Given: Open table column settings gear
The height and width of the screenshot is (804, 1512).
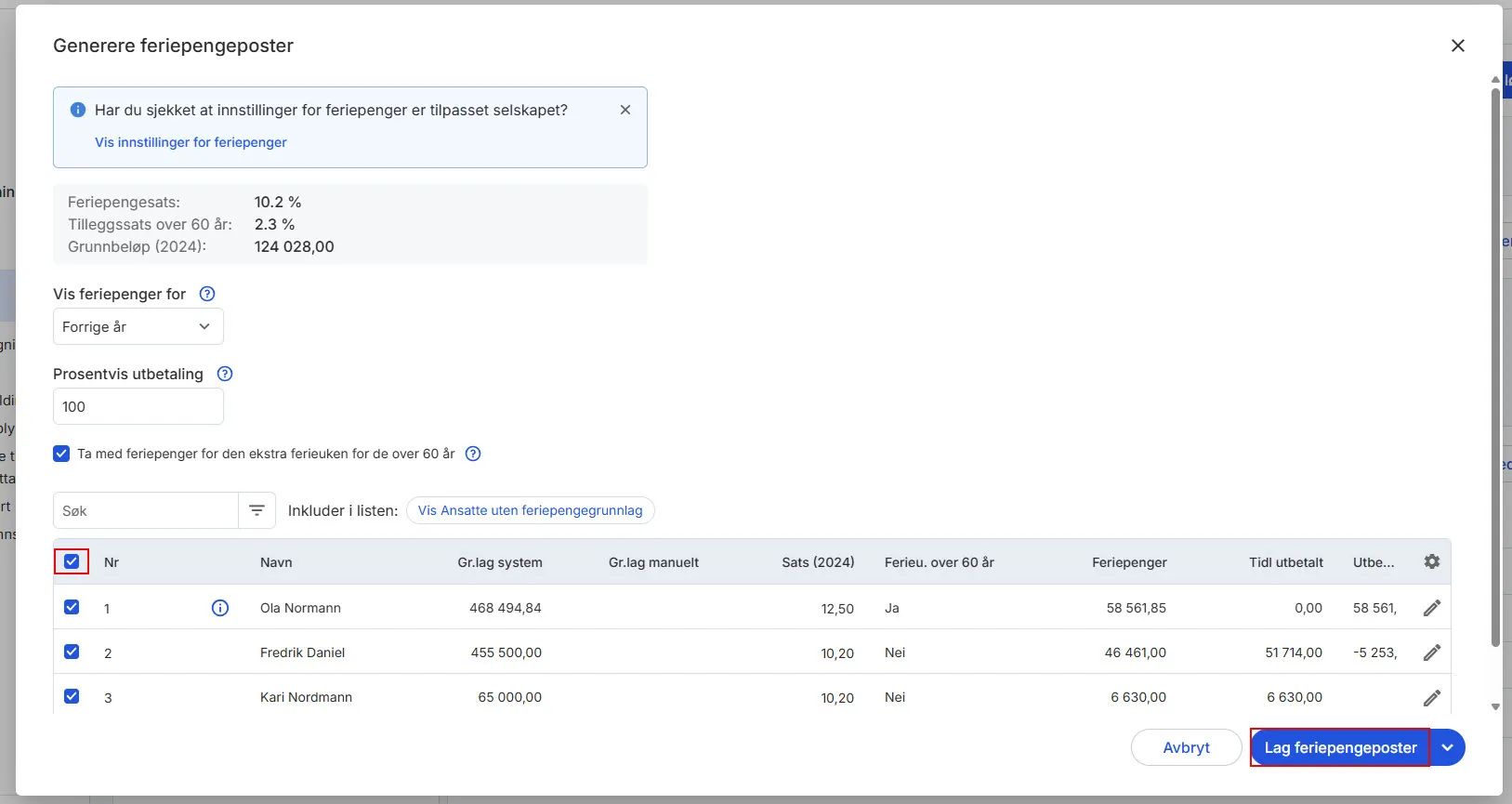Looking at the screenshot, I should tap(1432, 561).
